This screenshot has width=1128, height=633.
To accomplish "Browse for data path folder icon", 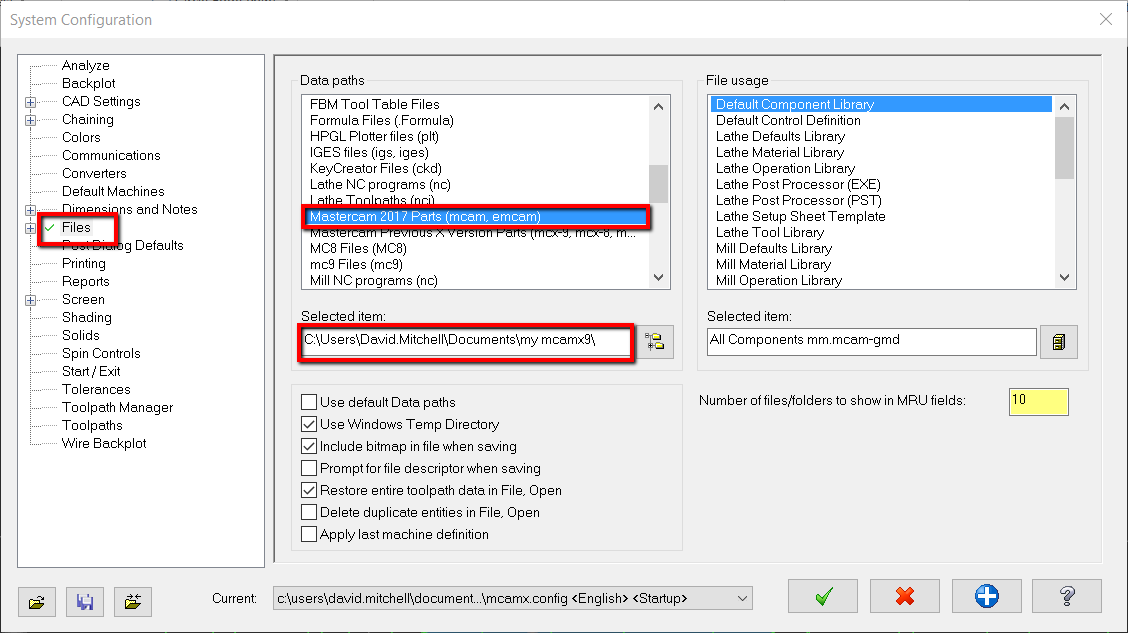I will [655, 341].
